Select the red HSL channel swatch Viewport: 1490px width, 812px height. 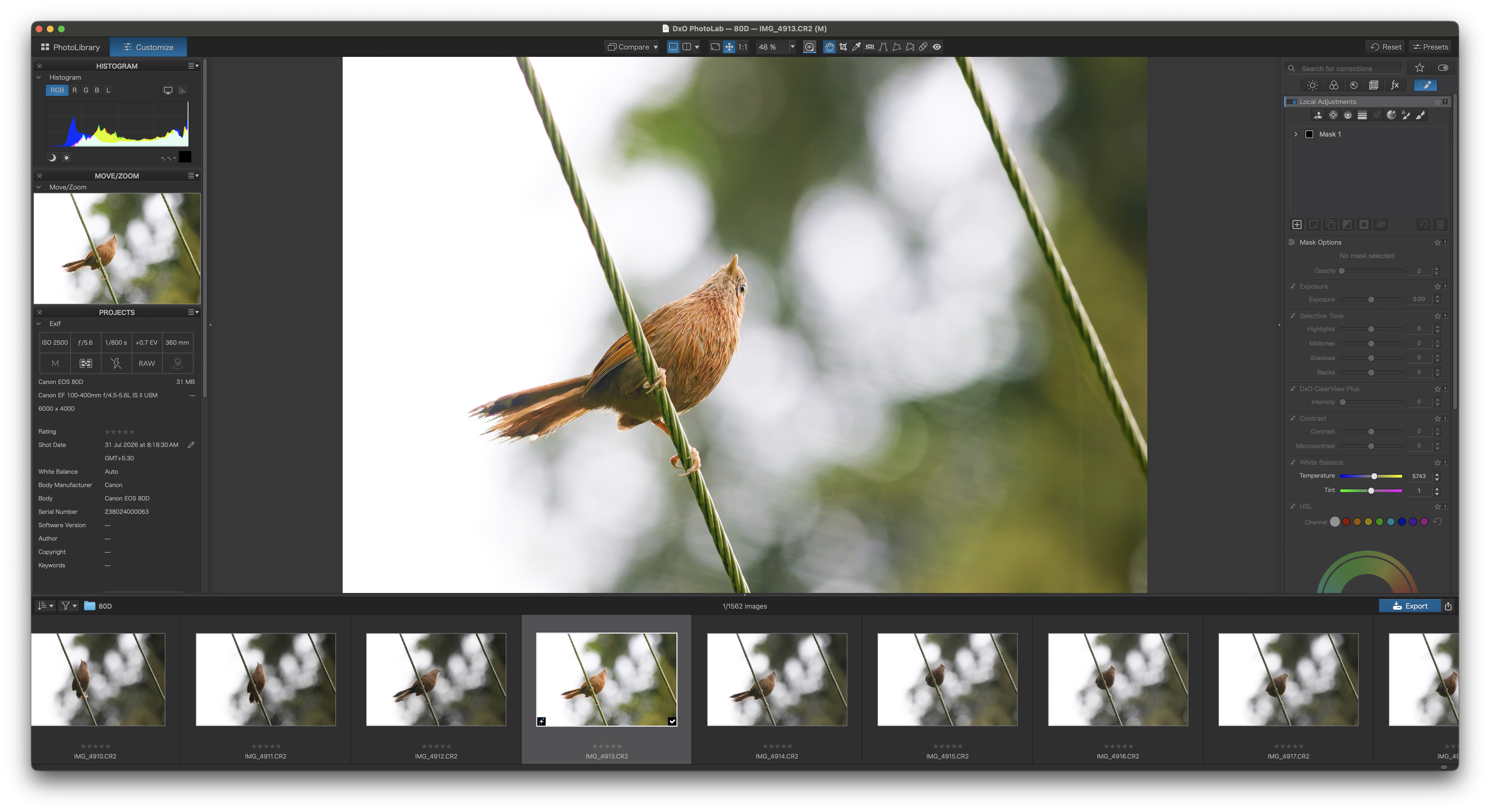coord(1346,522)
